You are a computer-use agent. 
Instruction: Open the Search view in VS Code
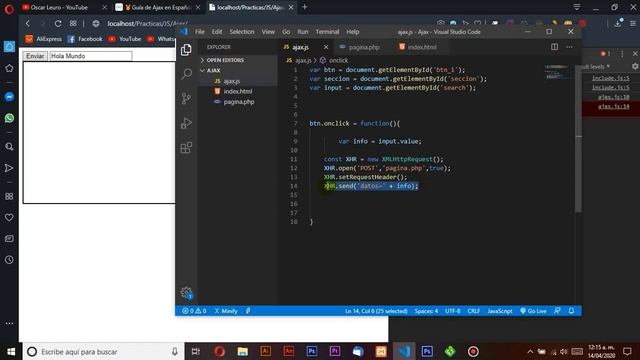point(186,74)
